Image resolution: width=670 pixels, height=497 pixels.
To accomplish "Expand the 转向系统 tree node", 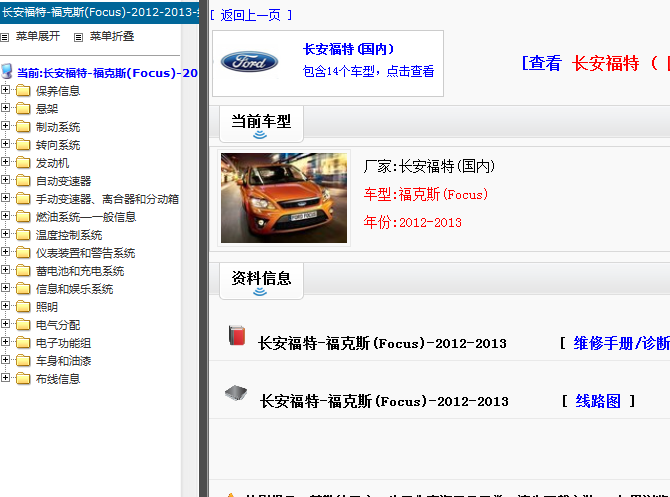I will (5, 144).
